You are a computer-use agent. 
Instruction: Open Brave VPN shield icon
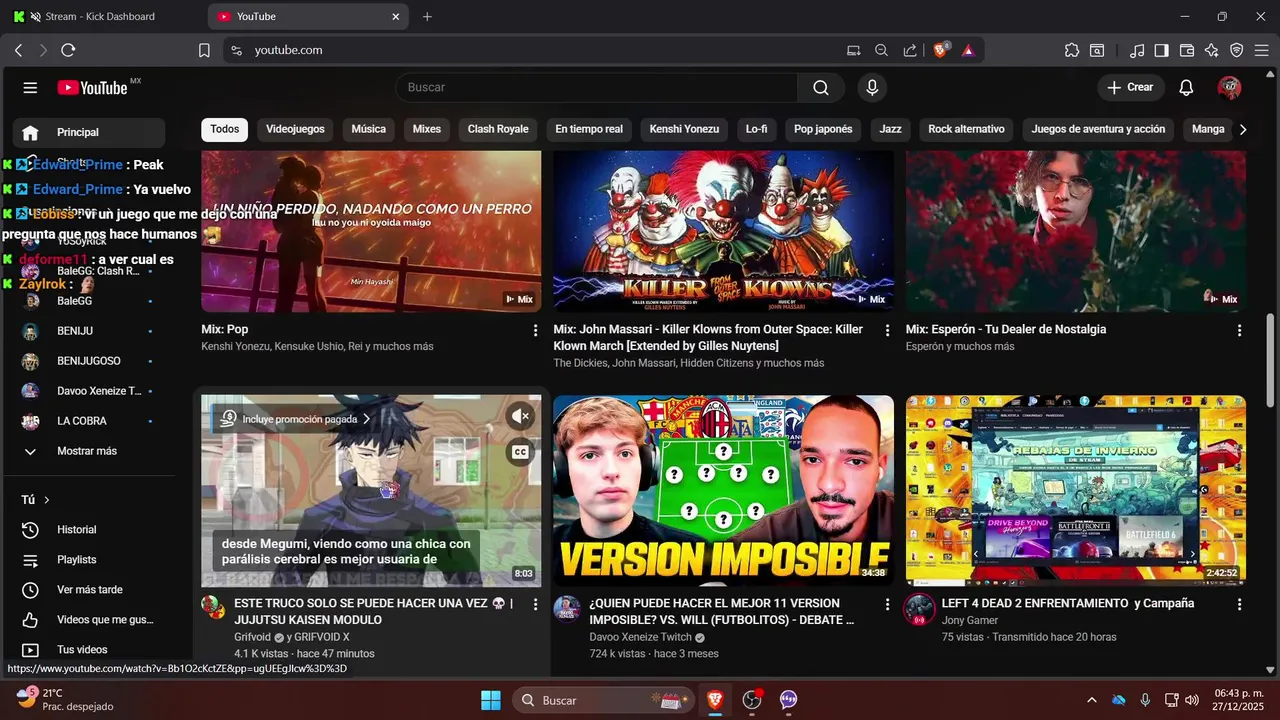tap(1236, 50)
